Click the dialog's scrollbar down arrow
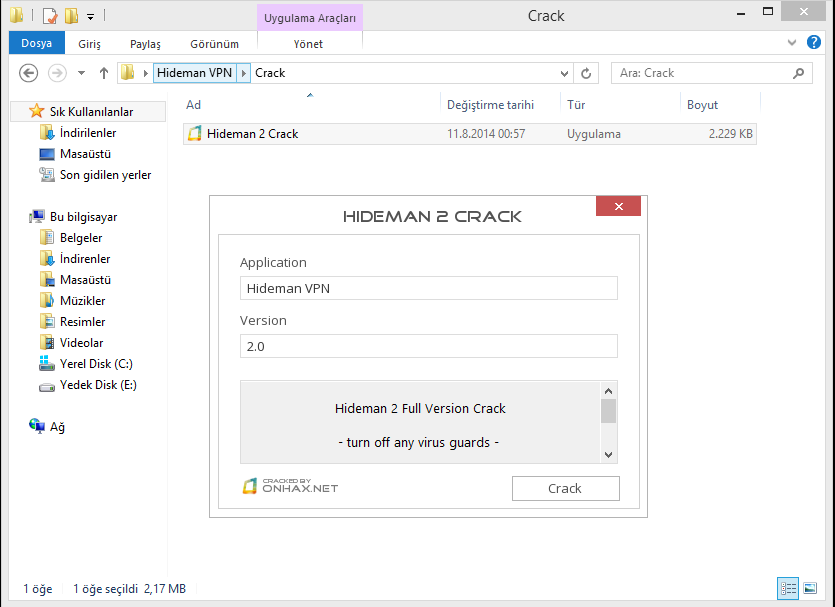Screen dimensions: 835x607 608,455
